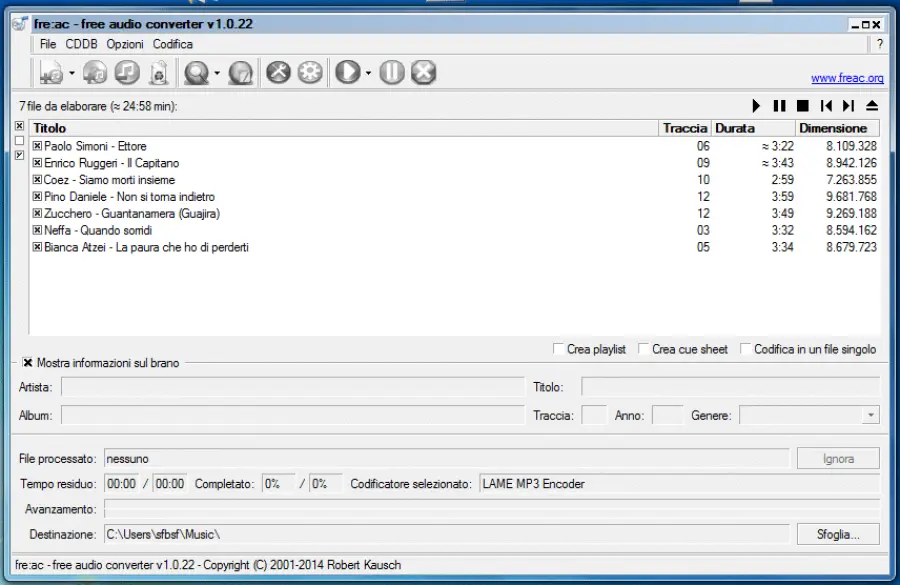Screen dimensions: 900x585
Task: Click the remove file from joblist icon
Action: tap(158, 72)
